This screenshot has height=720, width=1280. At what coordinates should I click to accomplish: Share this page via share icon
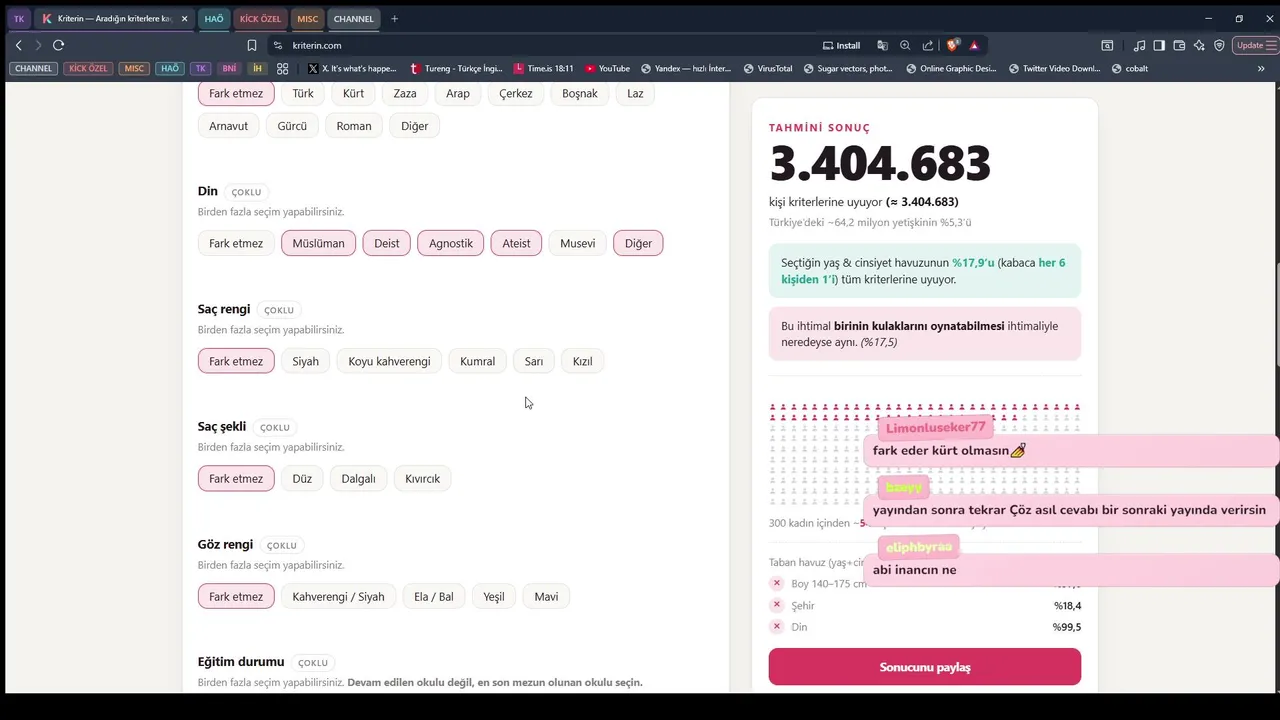[928, 45]
